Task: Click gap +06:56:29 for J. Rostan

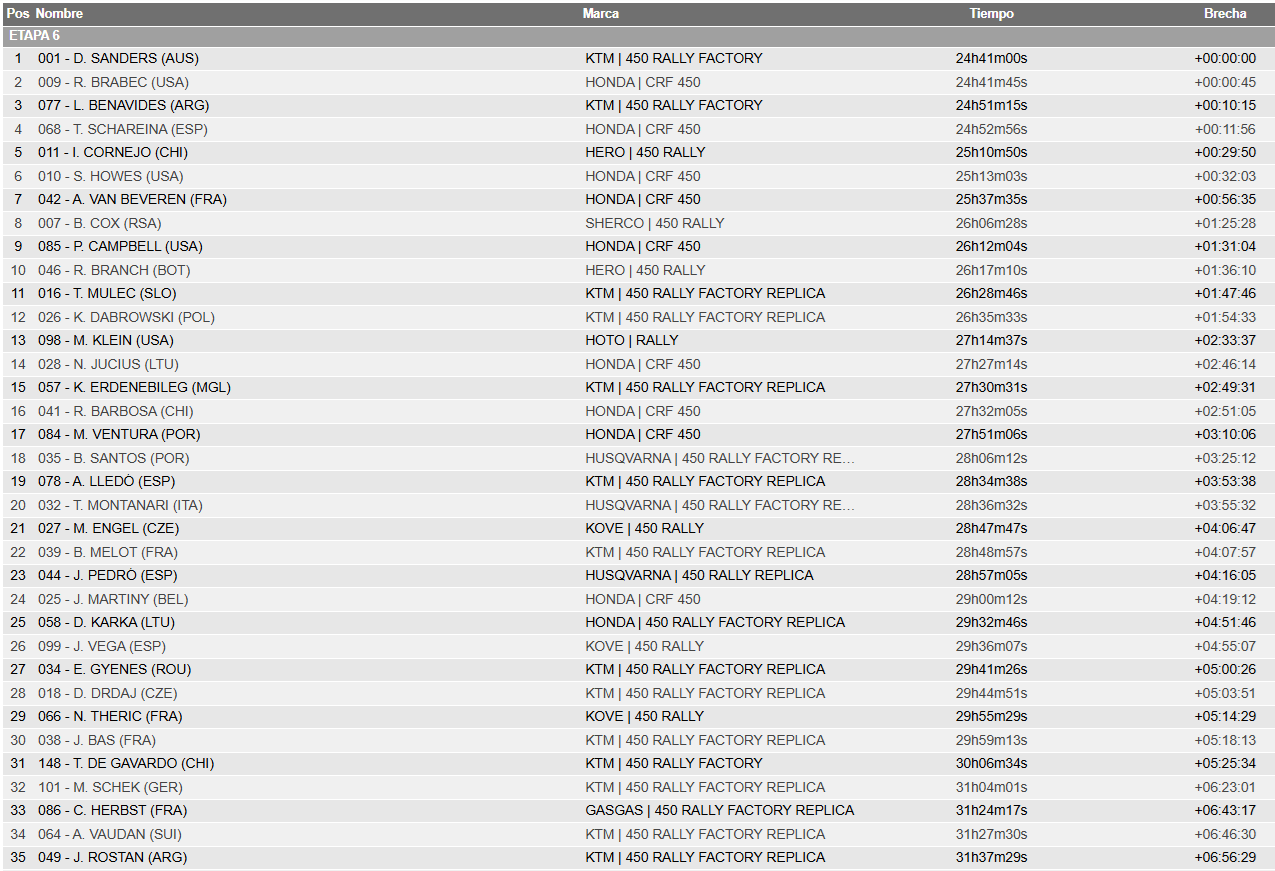Action: pyautogui.click(x=1225, y=858)
